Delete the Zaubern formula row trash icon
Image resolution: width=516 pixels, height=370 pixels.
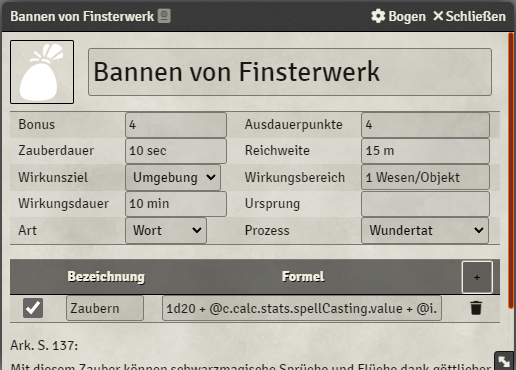(476, 308)
